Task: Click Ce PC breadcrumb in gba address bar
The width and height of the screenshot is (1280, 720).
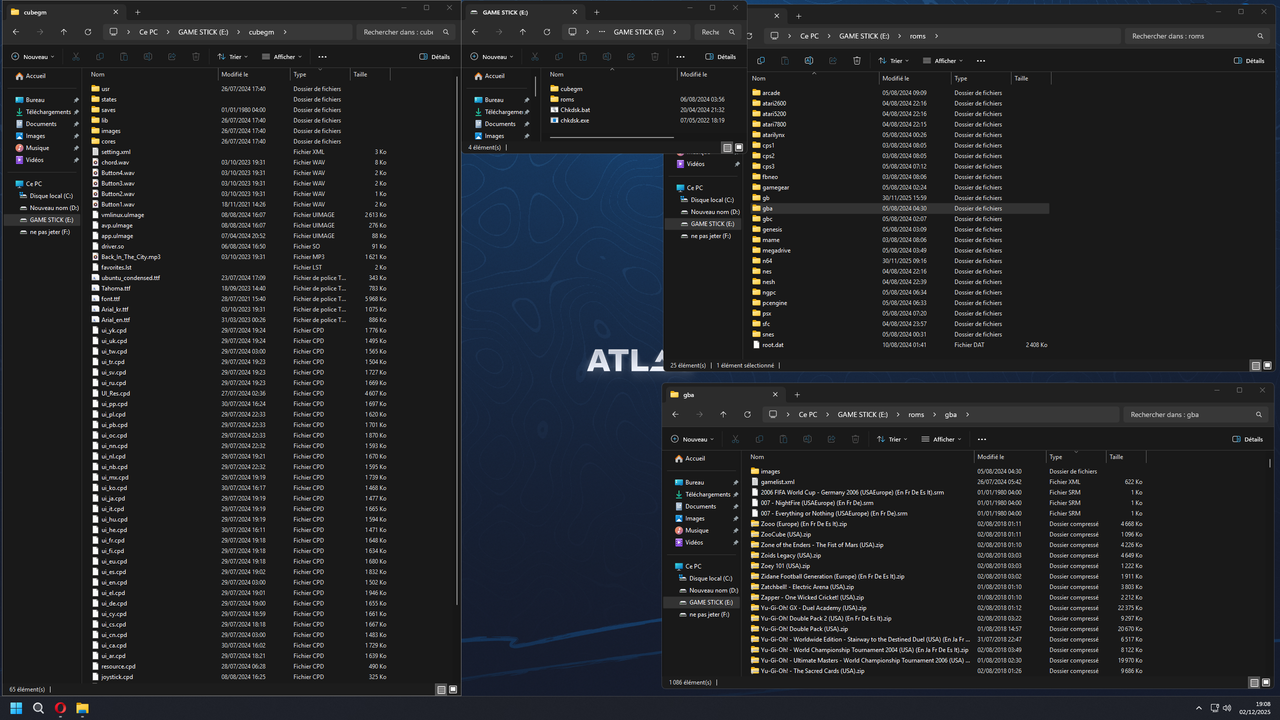Action: (x=807, y=414)
